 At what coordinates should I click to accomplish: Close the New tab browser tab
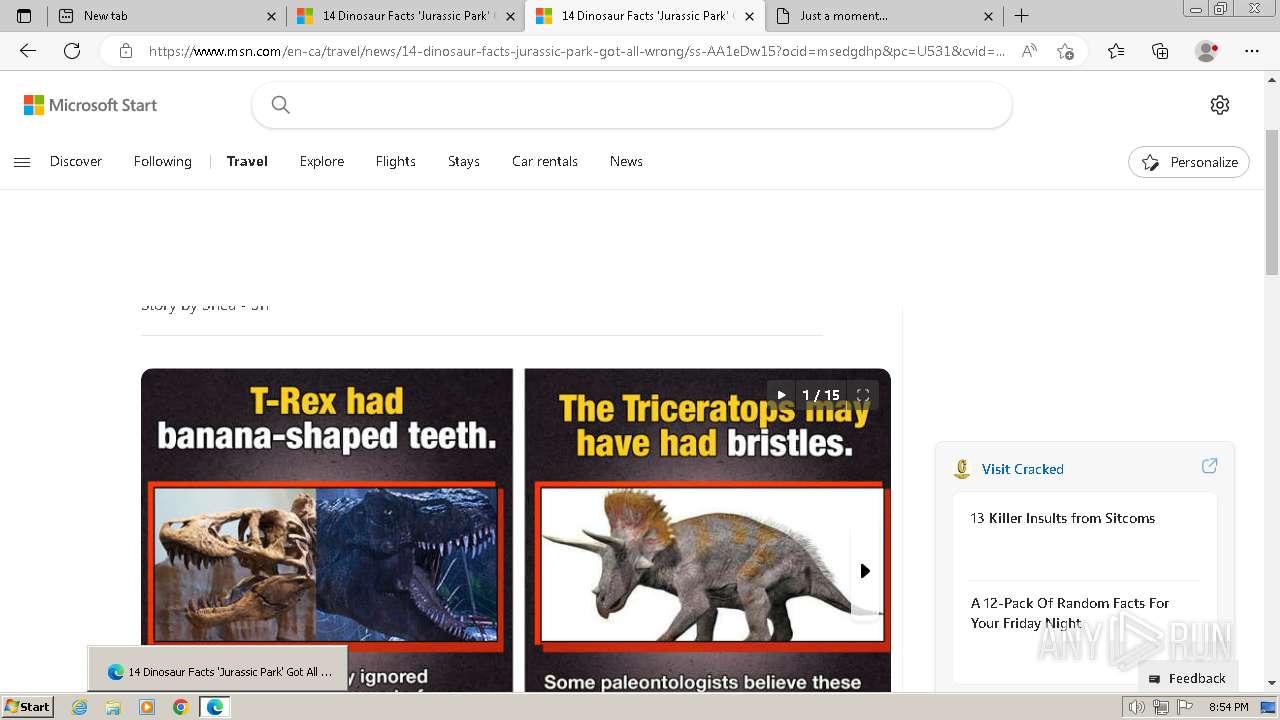click(271, 16)
